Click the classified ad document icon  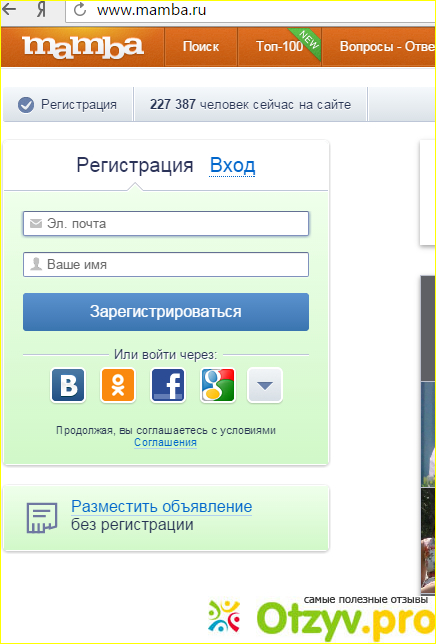(42, 518)
